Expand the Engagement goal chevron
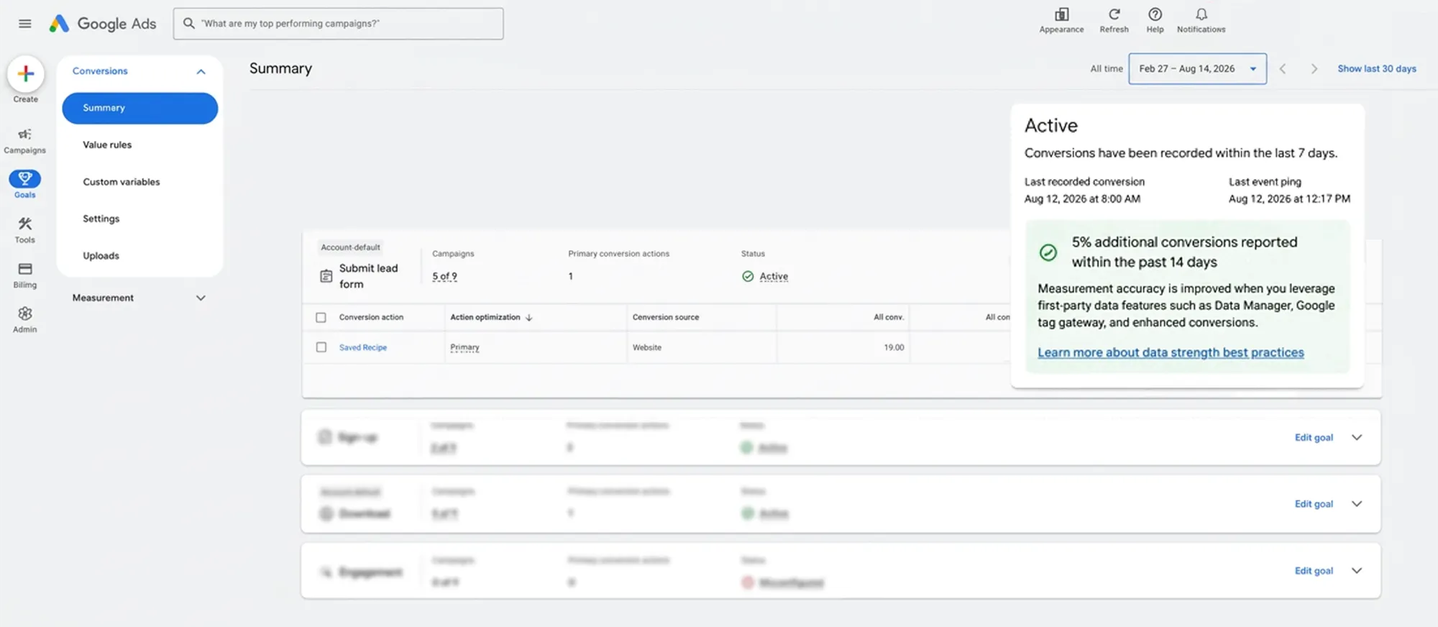1438x627 pixels. [x=1357, y=571]
